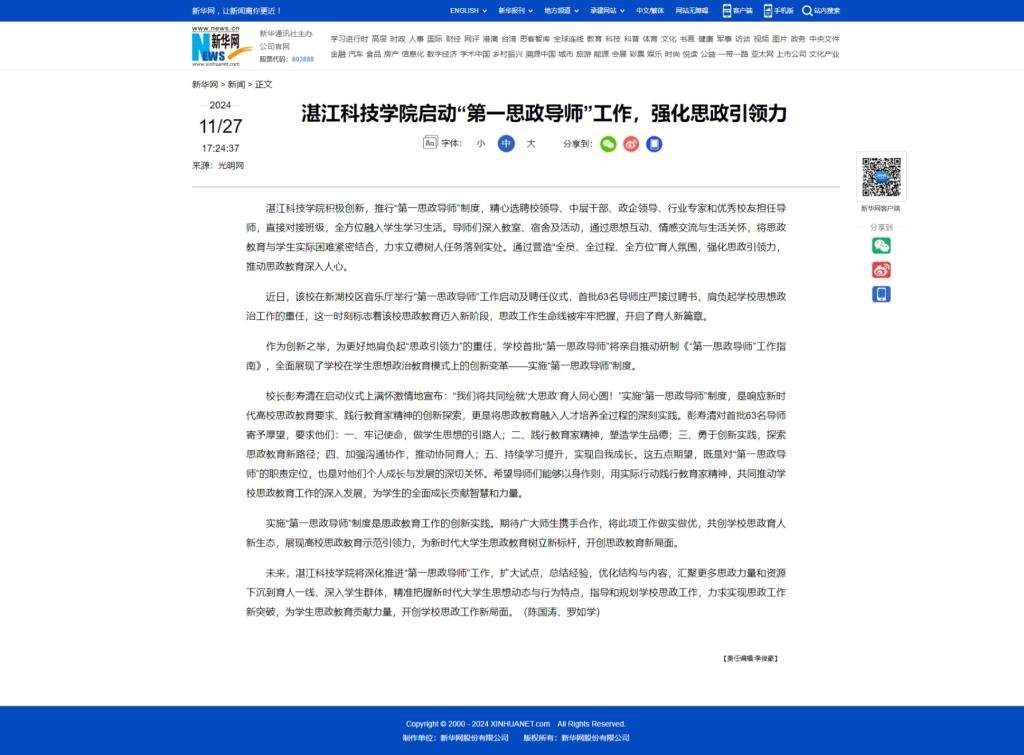Open the 军事 section
The height and width of the screenshot is (755, 1024).
click(x=724, y=39)
